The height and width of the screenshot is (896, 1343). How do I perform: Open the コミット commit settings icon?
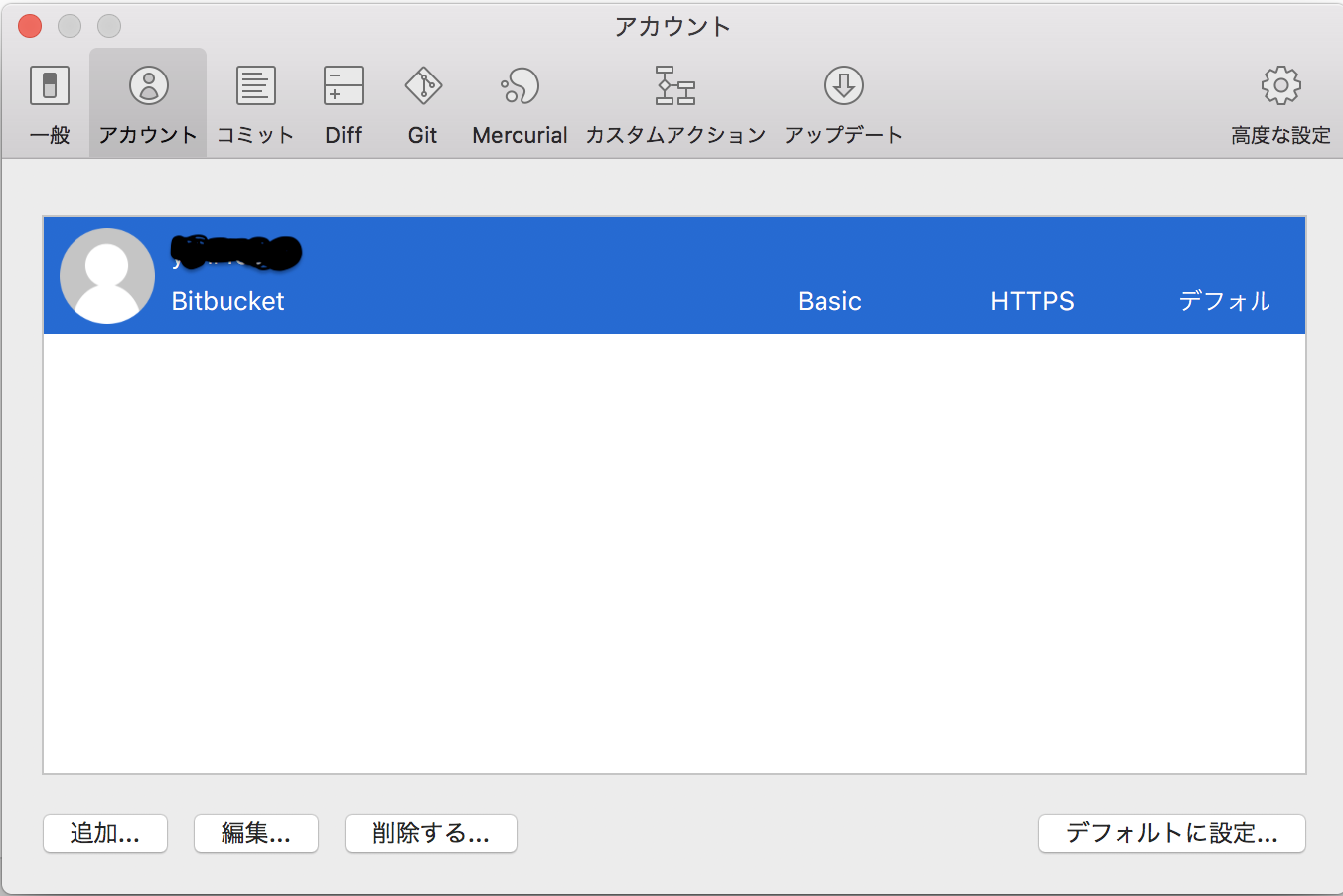pos(255,85)
